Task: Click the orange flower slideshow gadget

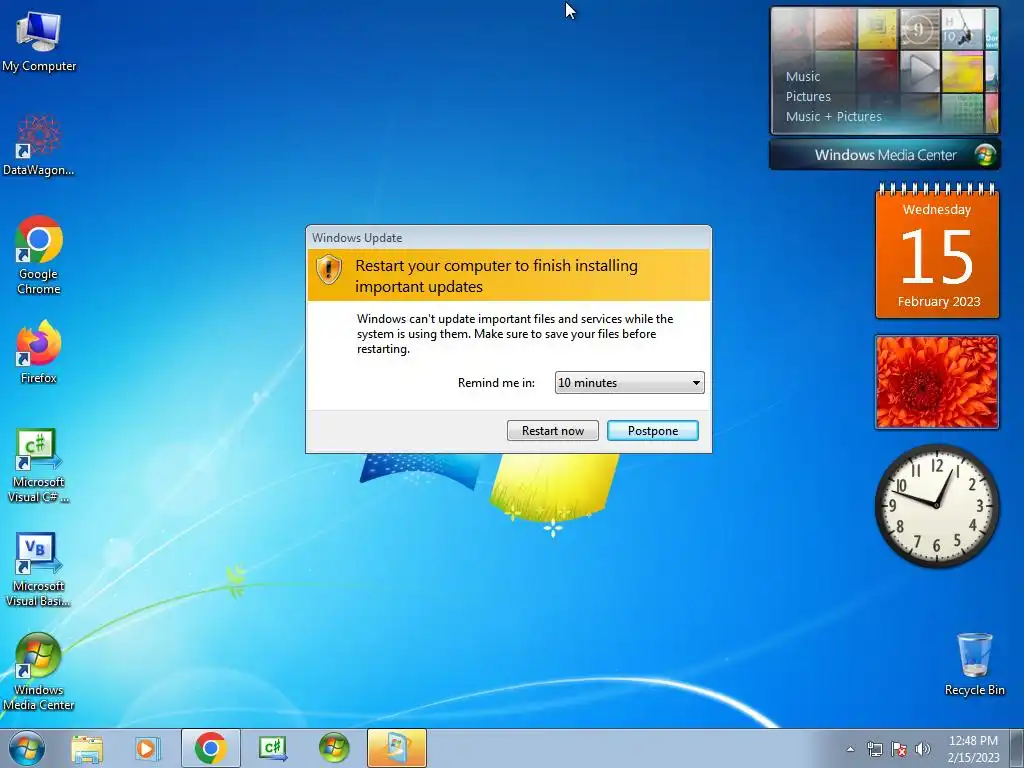Action: 937,382
